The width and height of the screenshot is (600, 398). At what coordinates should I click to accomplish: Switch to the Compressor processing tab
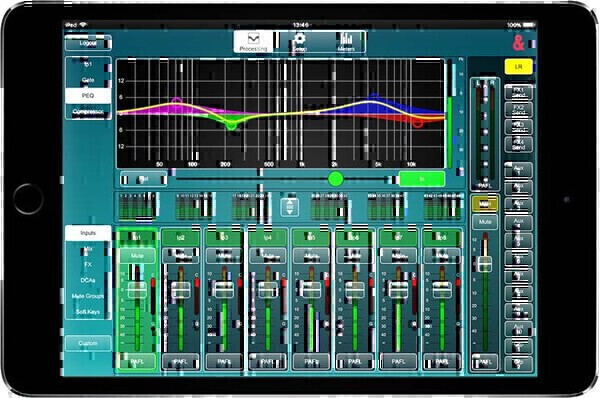pyautogui.click(x=88, y=111)
